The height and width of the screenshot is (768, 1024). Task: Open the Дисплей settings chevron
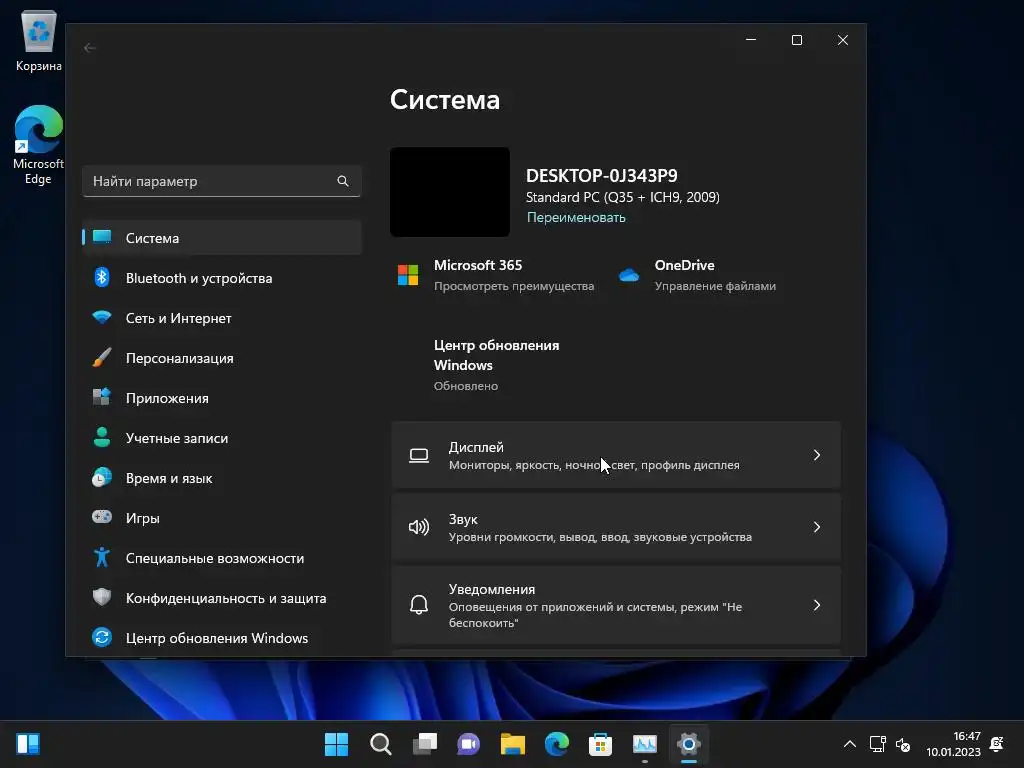point(817,455)
